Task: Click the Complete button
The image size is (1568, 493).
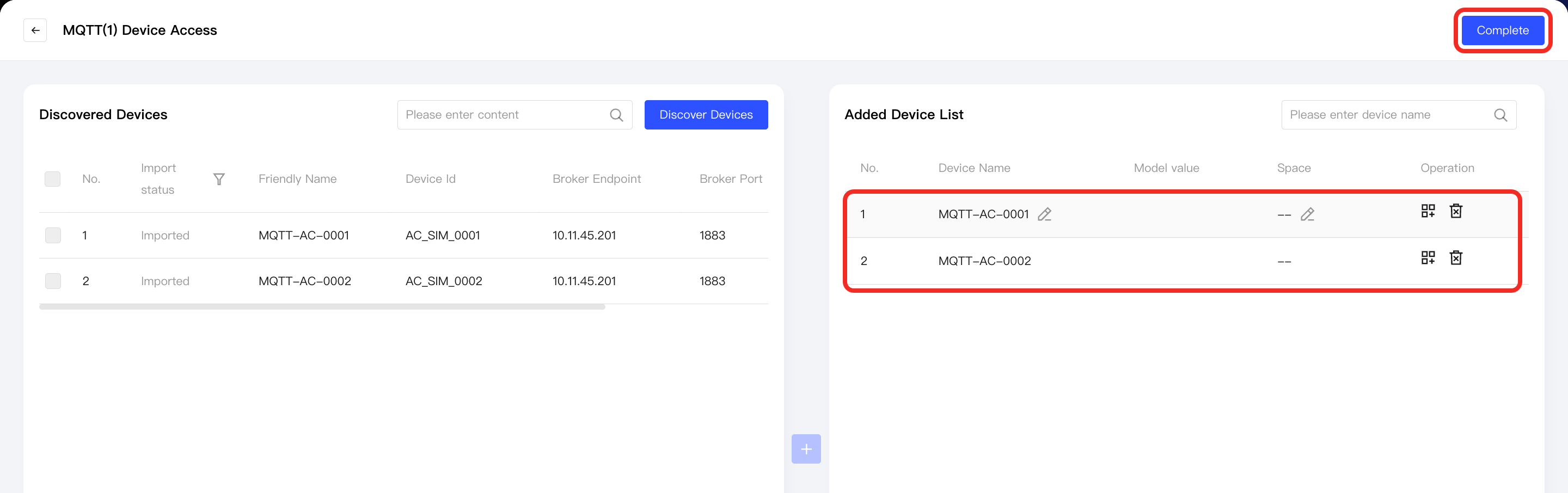Action: pyautogui.click(x=1502, y=30)
